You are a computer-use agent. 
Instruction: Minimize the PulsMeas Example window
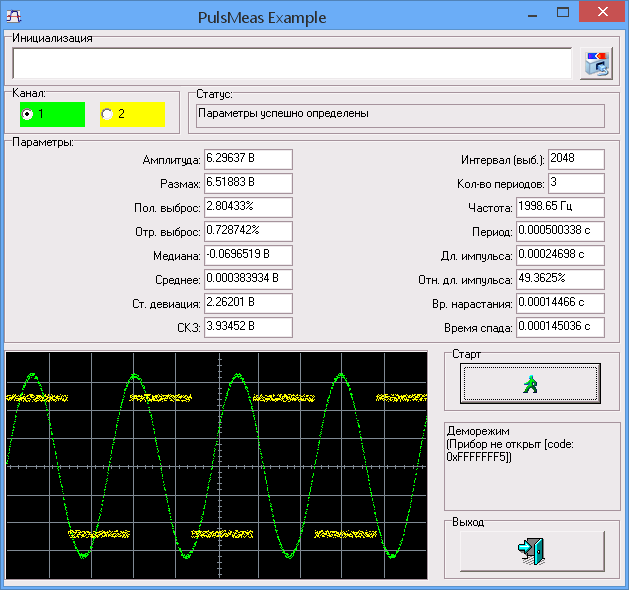click(533, 13)
